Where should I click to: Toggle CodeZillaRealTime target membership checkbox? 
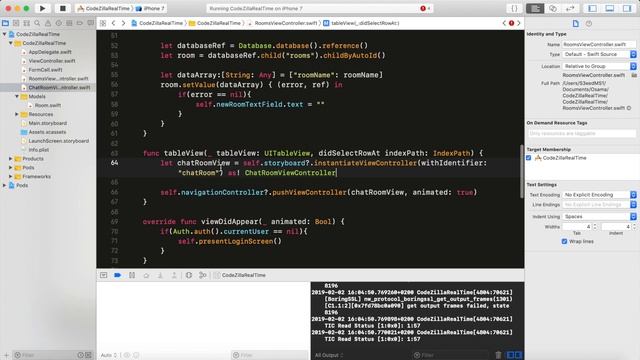click(529, 158)
